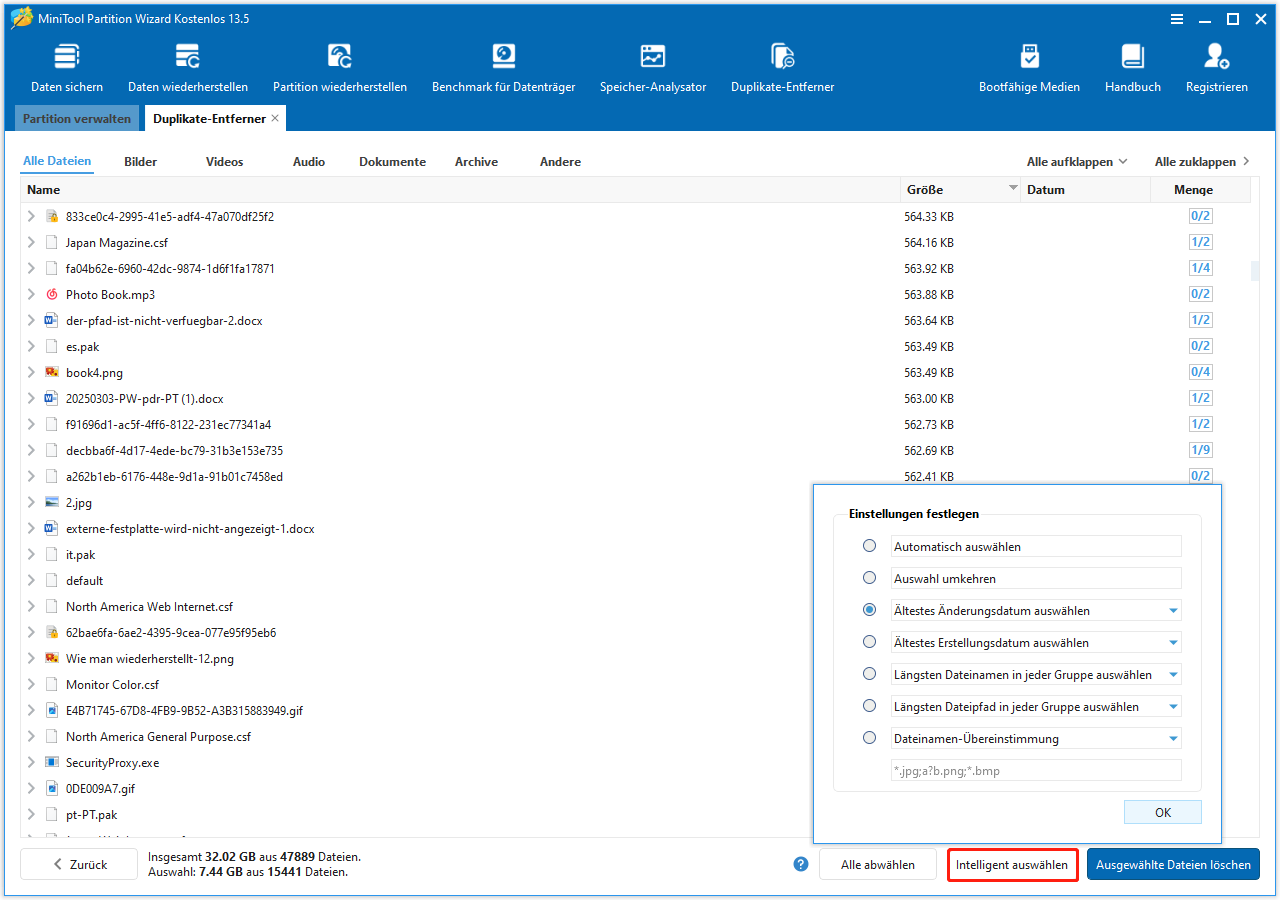The height and width of the screenshot is (900, 1280).
Task: Click the file pattern input field
Action: (1035, 770)
